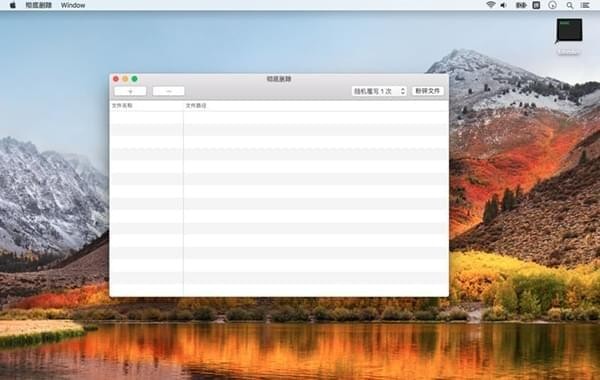Click the clock-shaped menu bar icon
This screenshot has width=600, height=380.
(552, 5)
